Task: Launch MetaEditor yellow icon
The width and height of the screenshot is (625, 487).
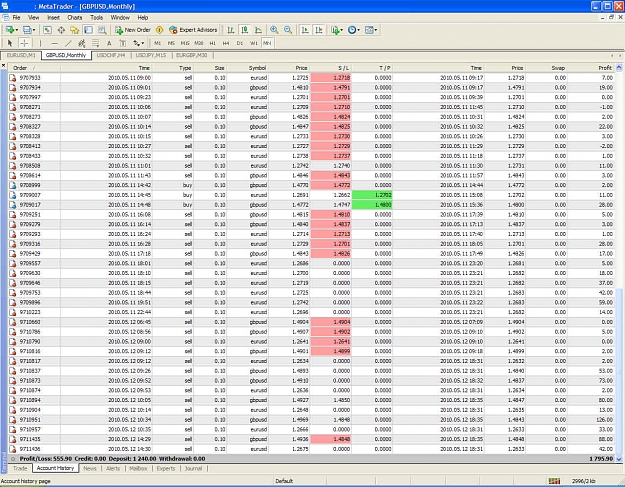Action: (x=159, y=30)
